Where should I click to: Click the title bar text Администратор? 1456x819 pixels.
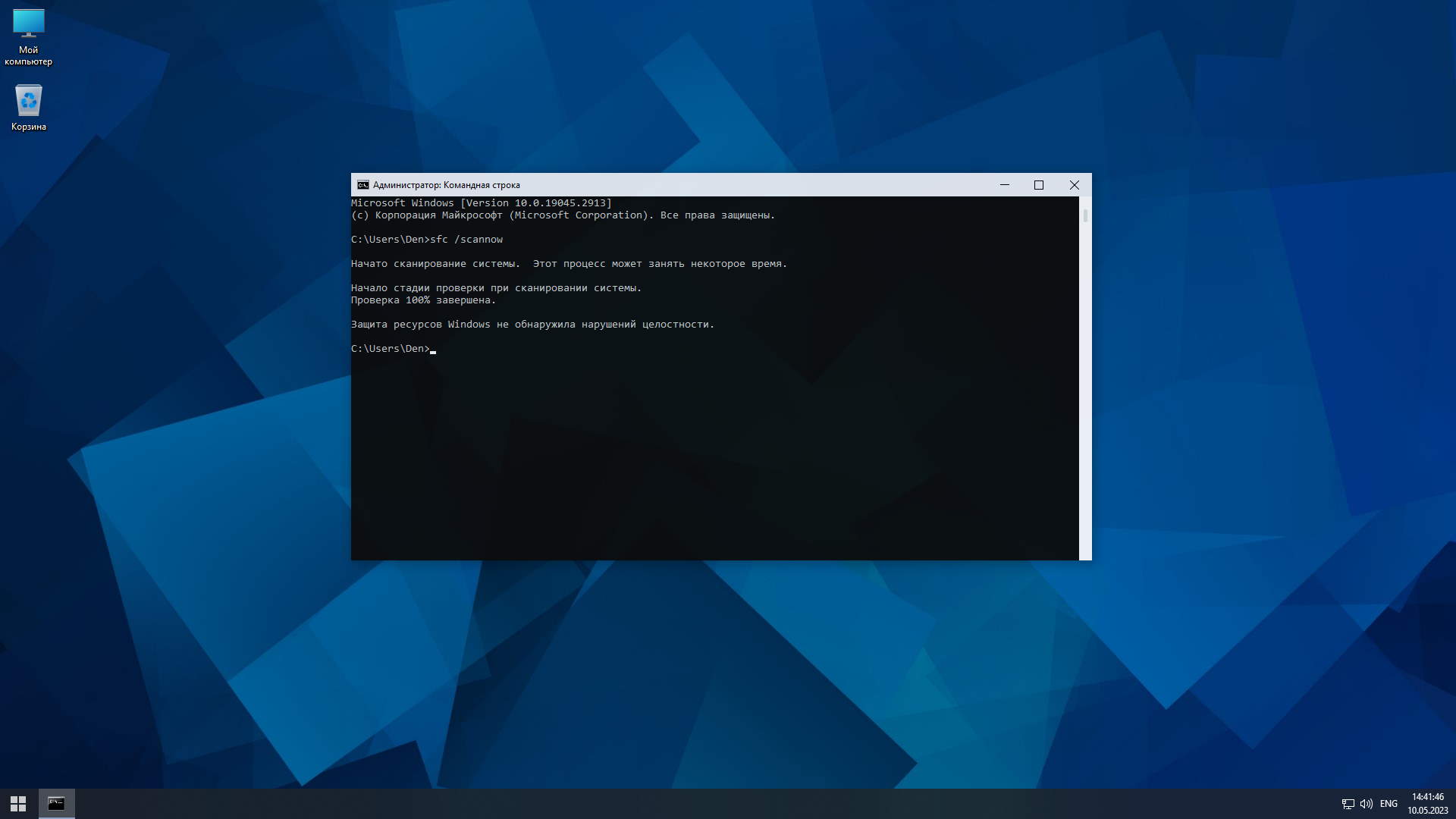click(406, 185)
